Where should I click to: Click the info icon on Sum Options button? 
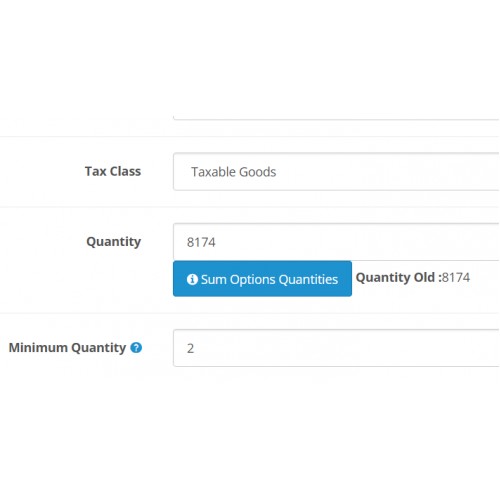[192, 279]
